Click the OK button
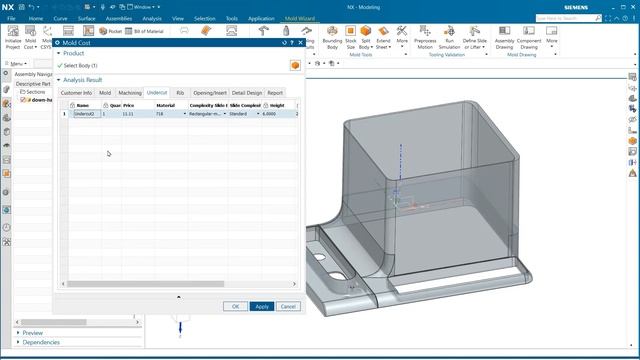Screen dimensions: 640x360 (236, 306)
